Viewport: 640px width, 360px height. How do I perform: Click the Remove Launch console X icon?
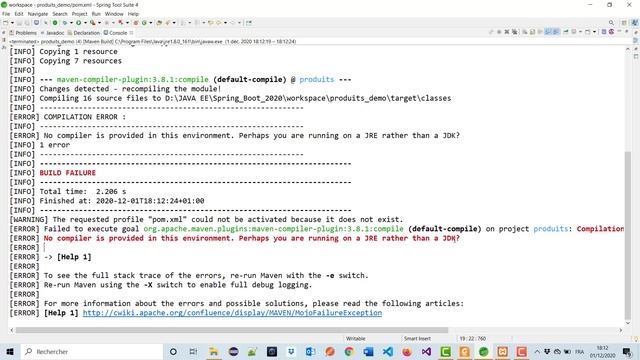pos(507,32)
